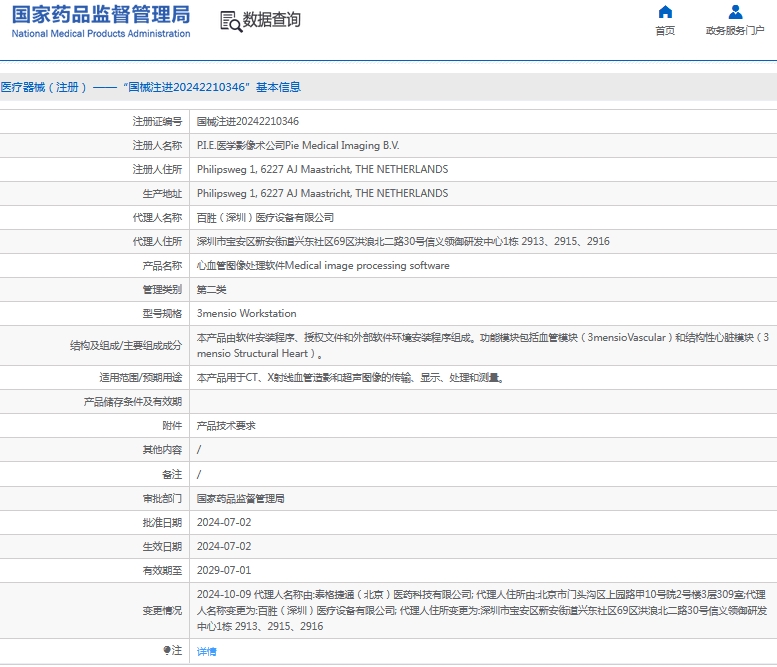Click National Medical Products Administration text
Image resolution: width=777 pixels, height=667 pixels.
point(101,34)
